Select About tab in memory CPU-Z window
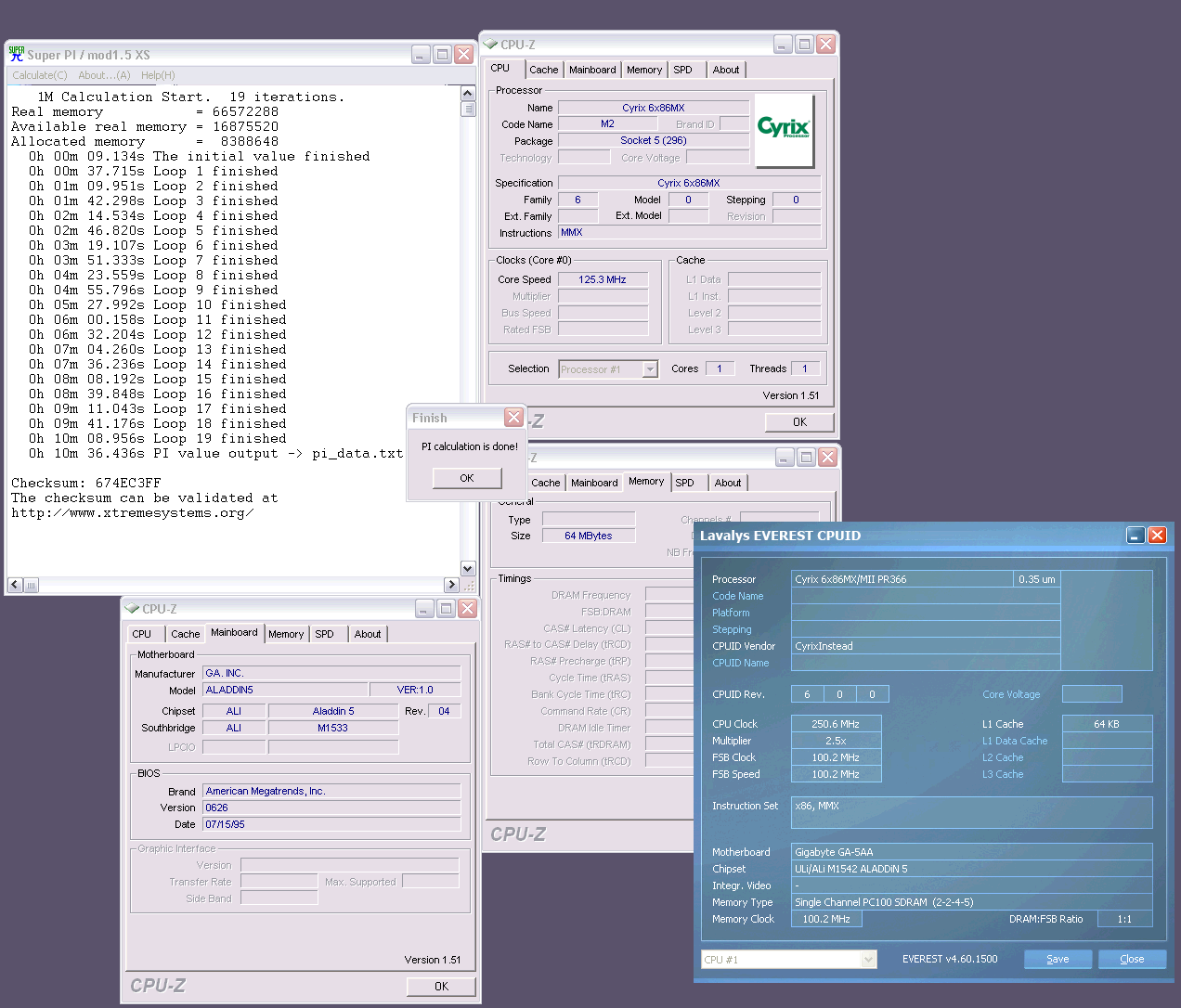This screenshot has width=1181, height=1008. [x=728, y=483]
